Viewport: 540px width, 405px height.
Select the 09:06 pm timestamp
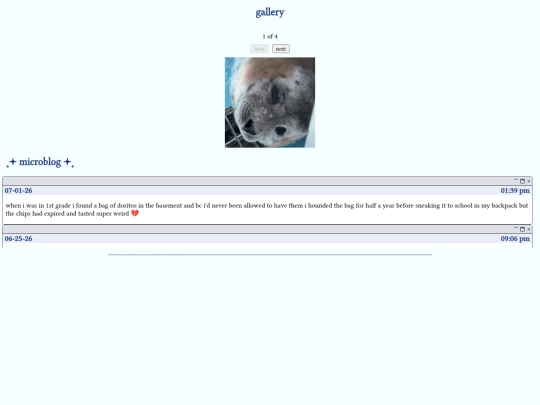(515, 238)
